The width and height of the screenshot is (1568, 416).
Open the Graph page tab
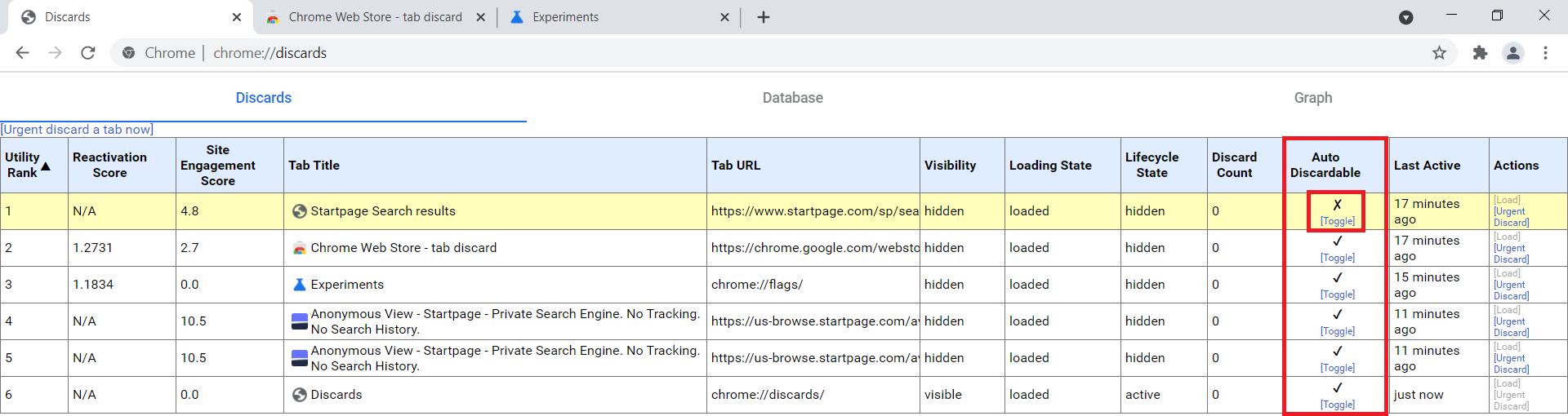click(1313, 98)
